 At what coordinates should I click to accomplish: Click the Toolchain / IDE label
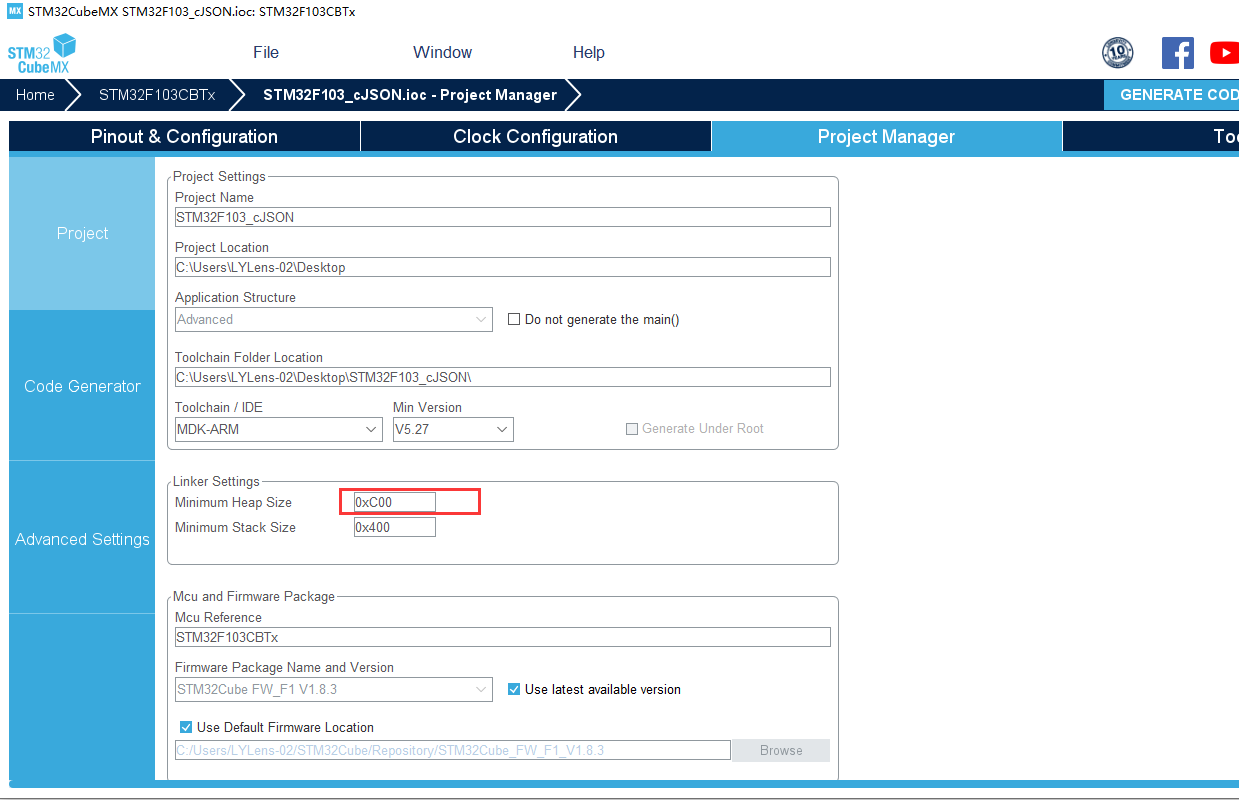(x=219, y=407)
